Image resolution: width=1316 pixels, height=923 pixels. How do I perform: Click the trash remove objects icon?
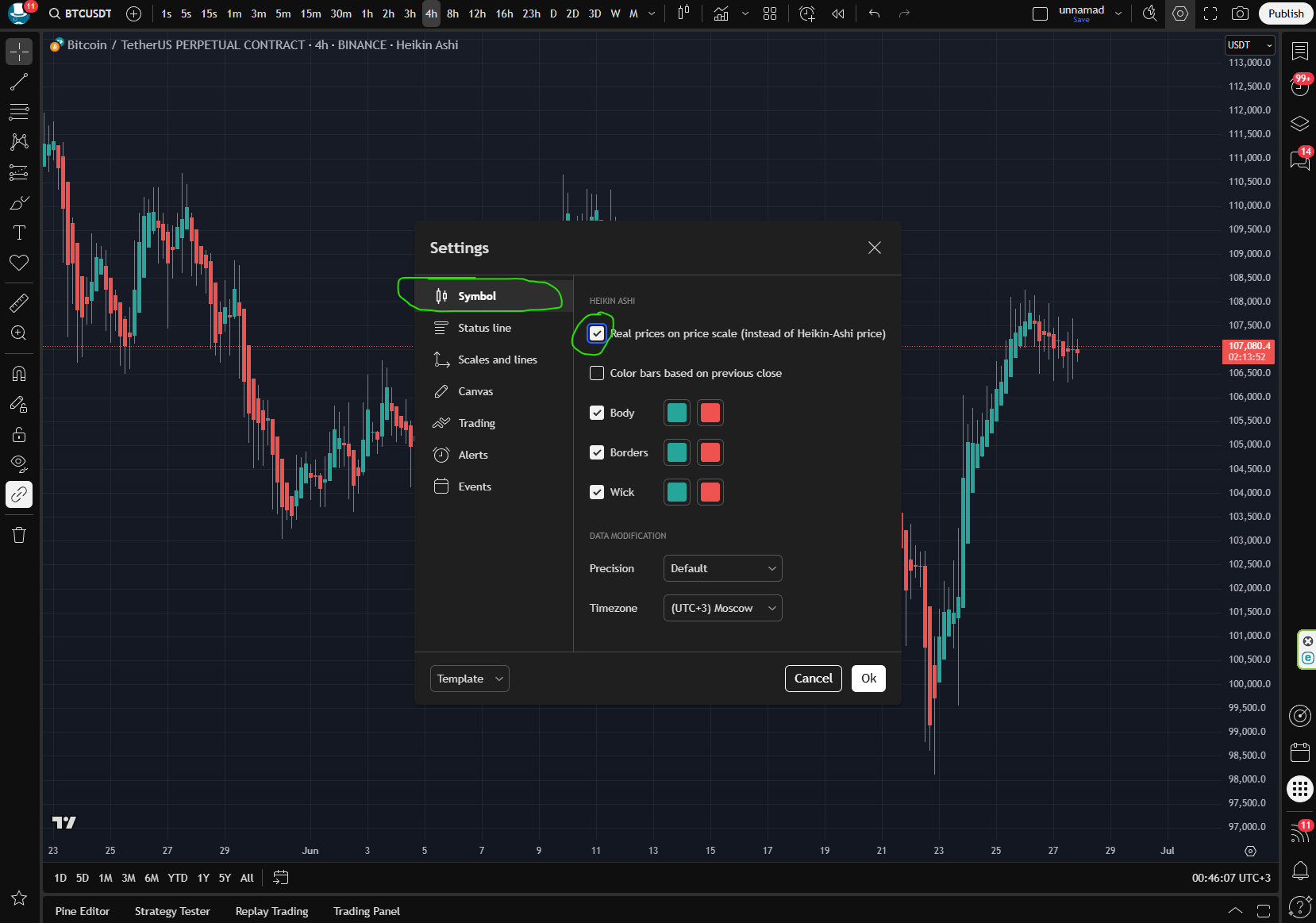19,535
